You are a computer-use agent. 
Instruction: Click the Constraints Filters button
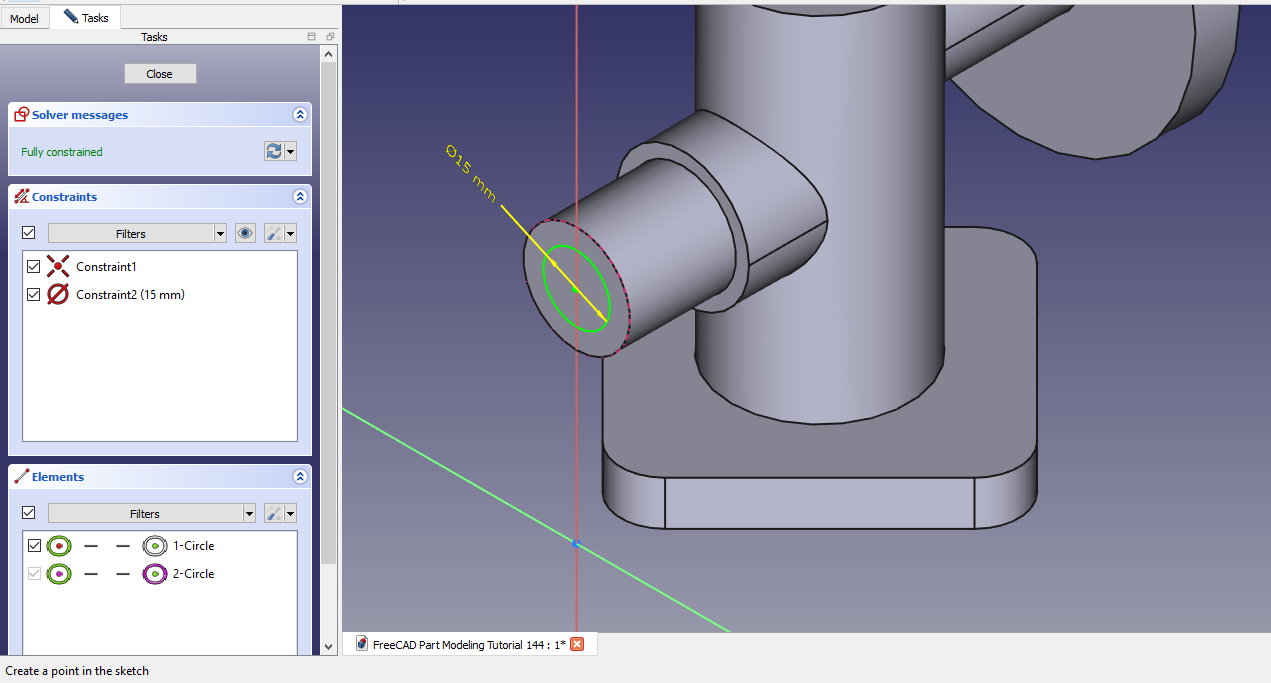coord(131,233)
